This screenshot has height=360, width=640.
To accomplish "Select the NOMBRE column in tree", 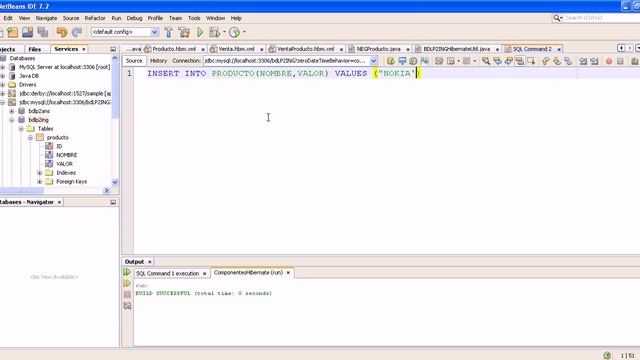I will pyautogui.click(x=67, y=155).
